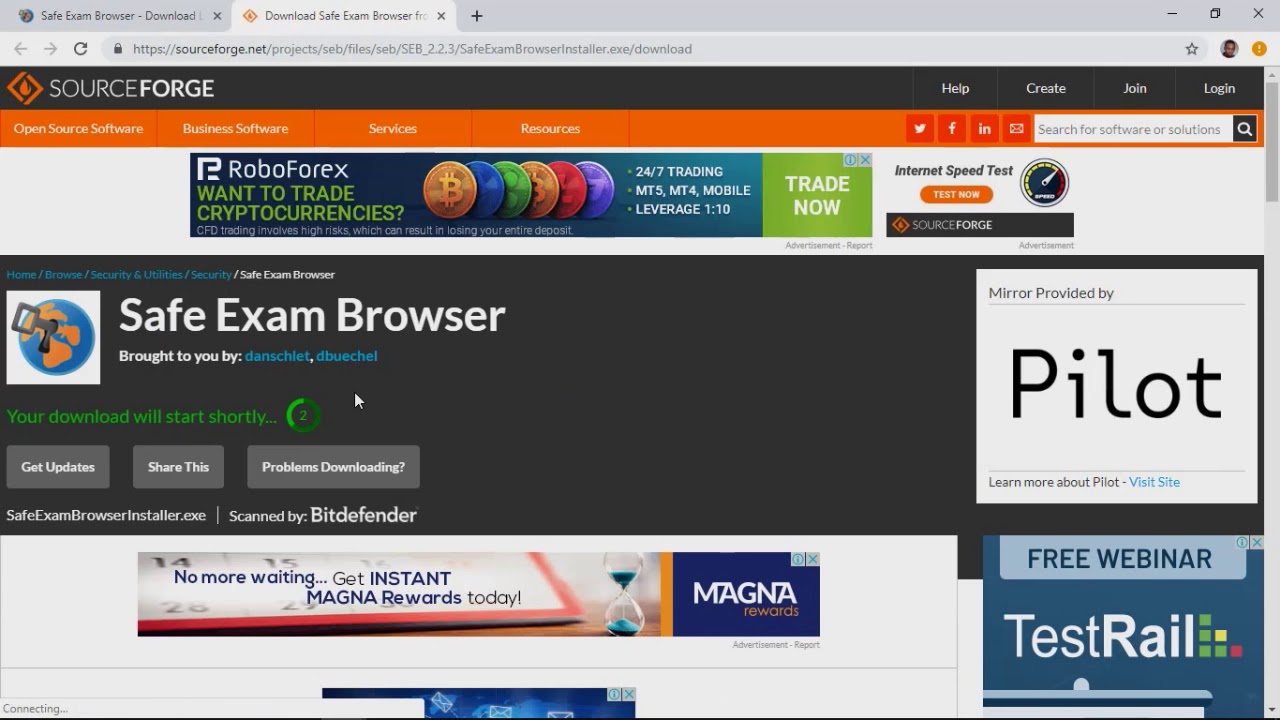Open the Twitter share icon

919,129
